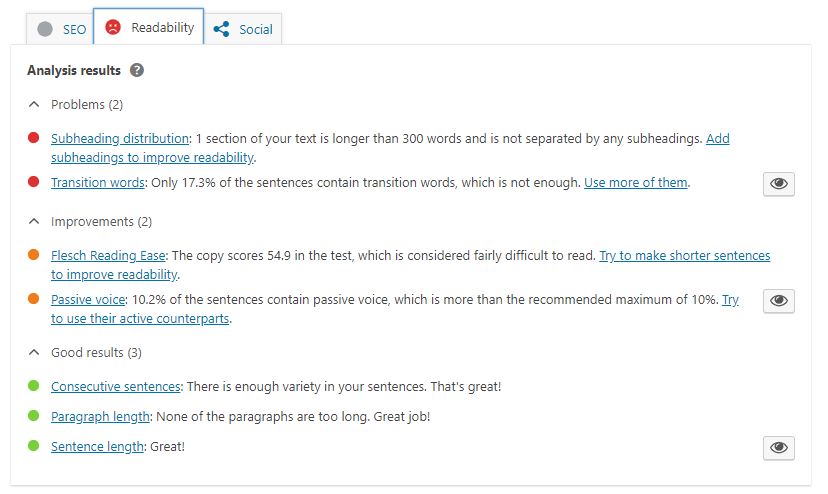The image size is (828, 494).
Task: Collapse the Problems (2) section
Action: (x=34, y=104)
